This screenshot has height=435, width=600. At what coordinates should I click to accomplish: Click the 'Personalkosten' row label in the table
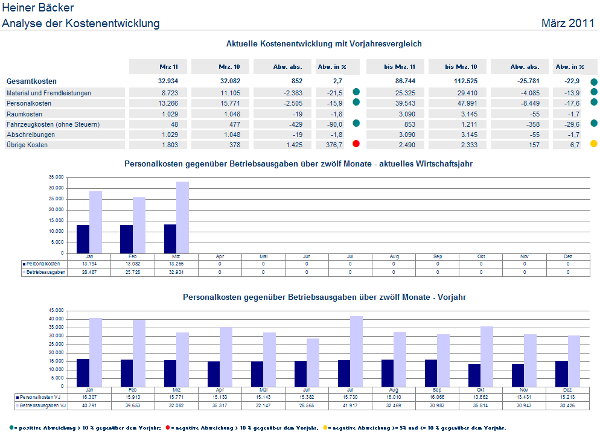tap(29, 103)
